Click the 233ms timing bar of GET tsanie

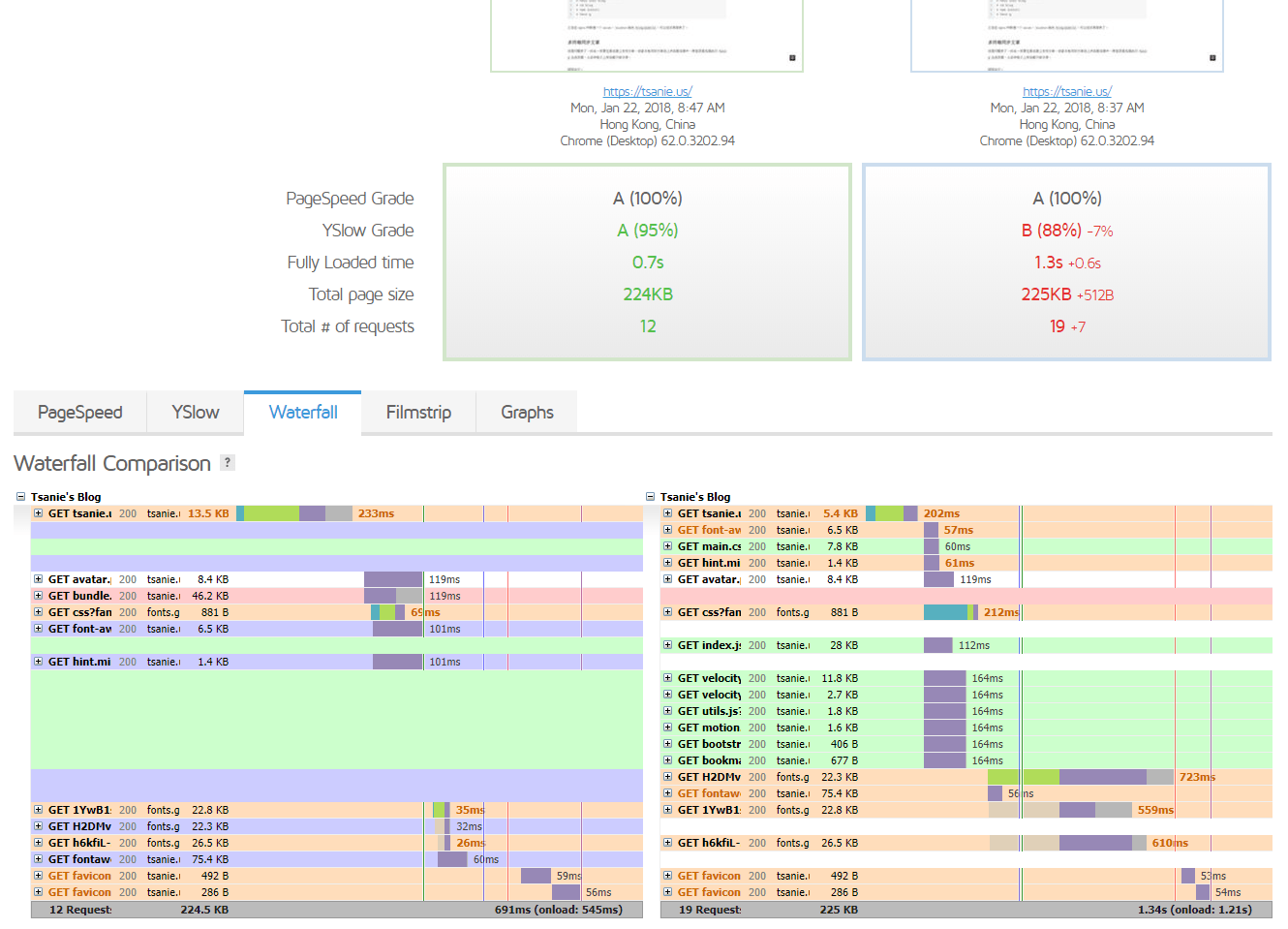[x=294, y=513]
